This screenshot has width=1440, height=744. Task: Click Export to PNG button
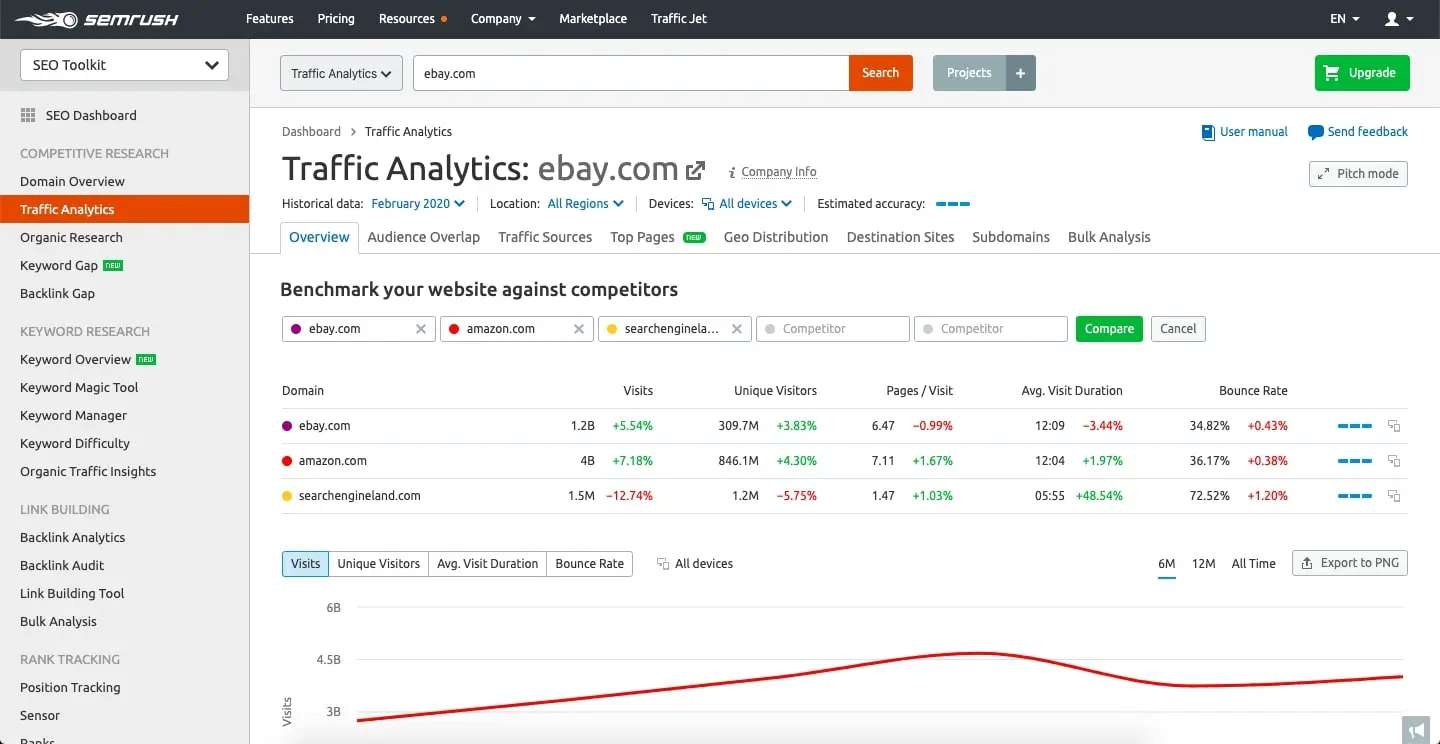tap(1350, 564)
